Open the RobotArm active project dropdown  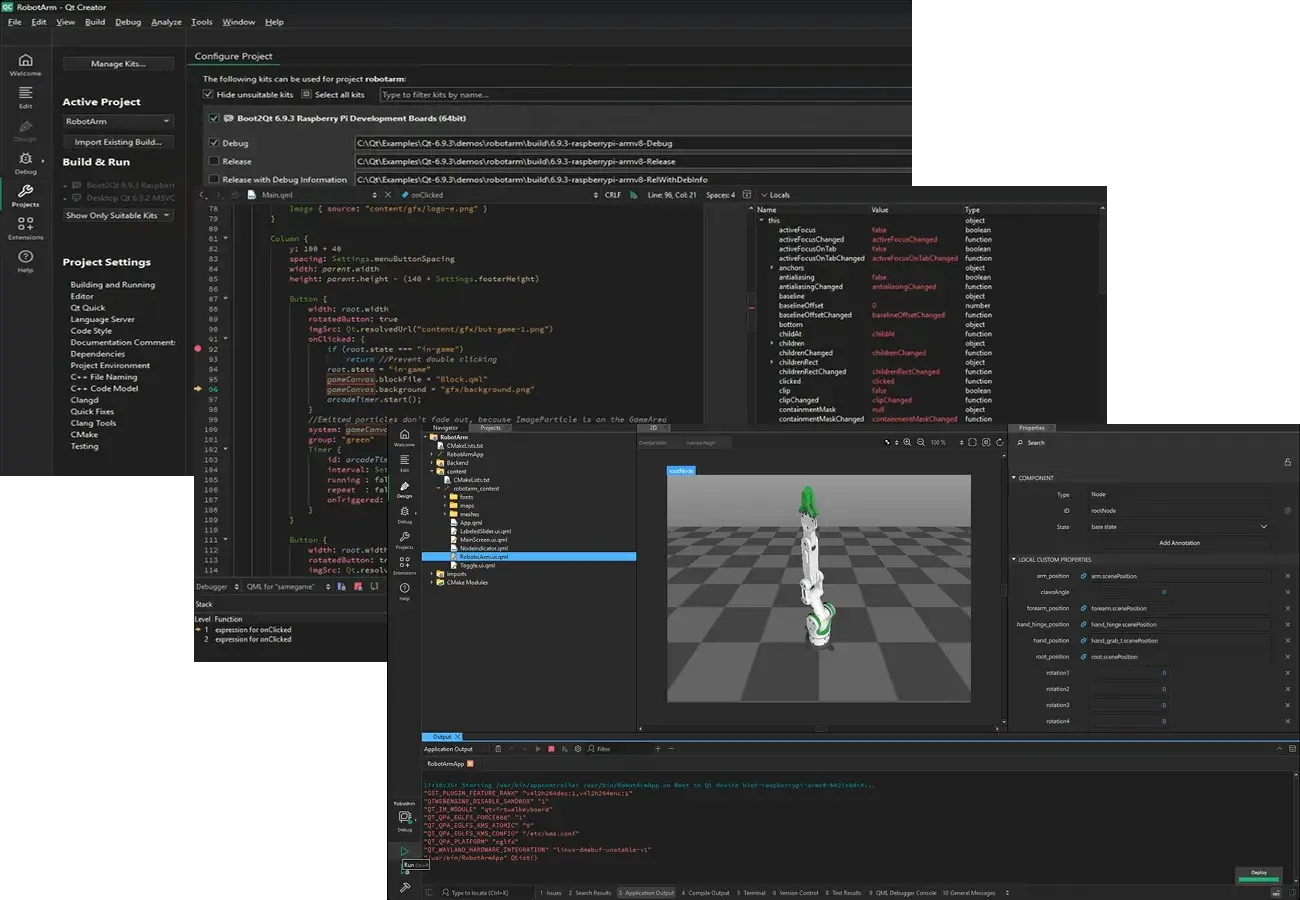pyautogui.click(x=118, y=122)
